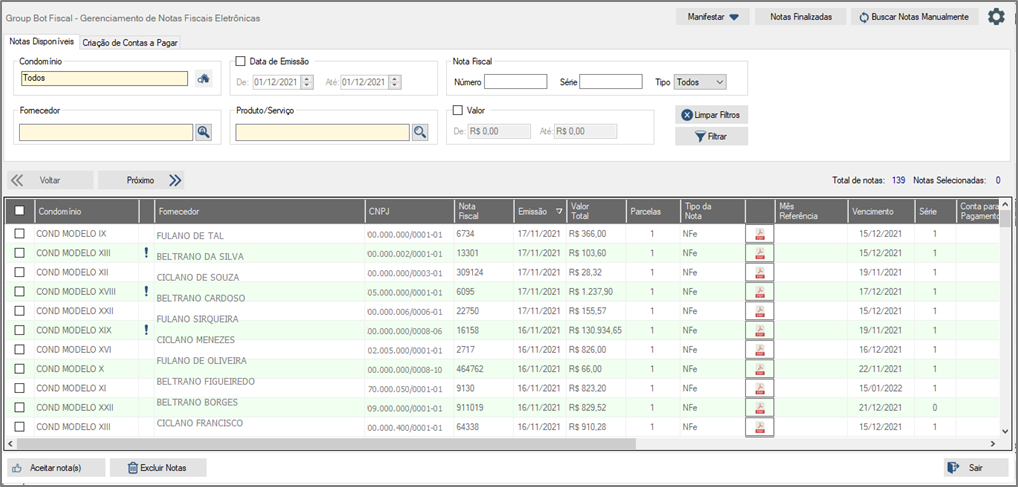Click the Limpar Filtros button
1018x487 pixels.
[712, 115]
